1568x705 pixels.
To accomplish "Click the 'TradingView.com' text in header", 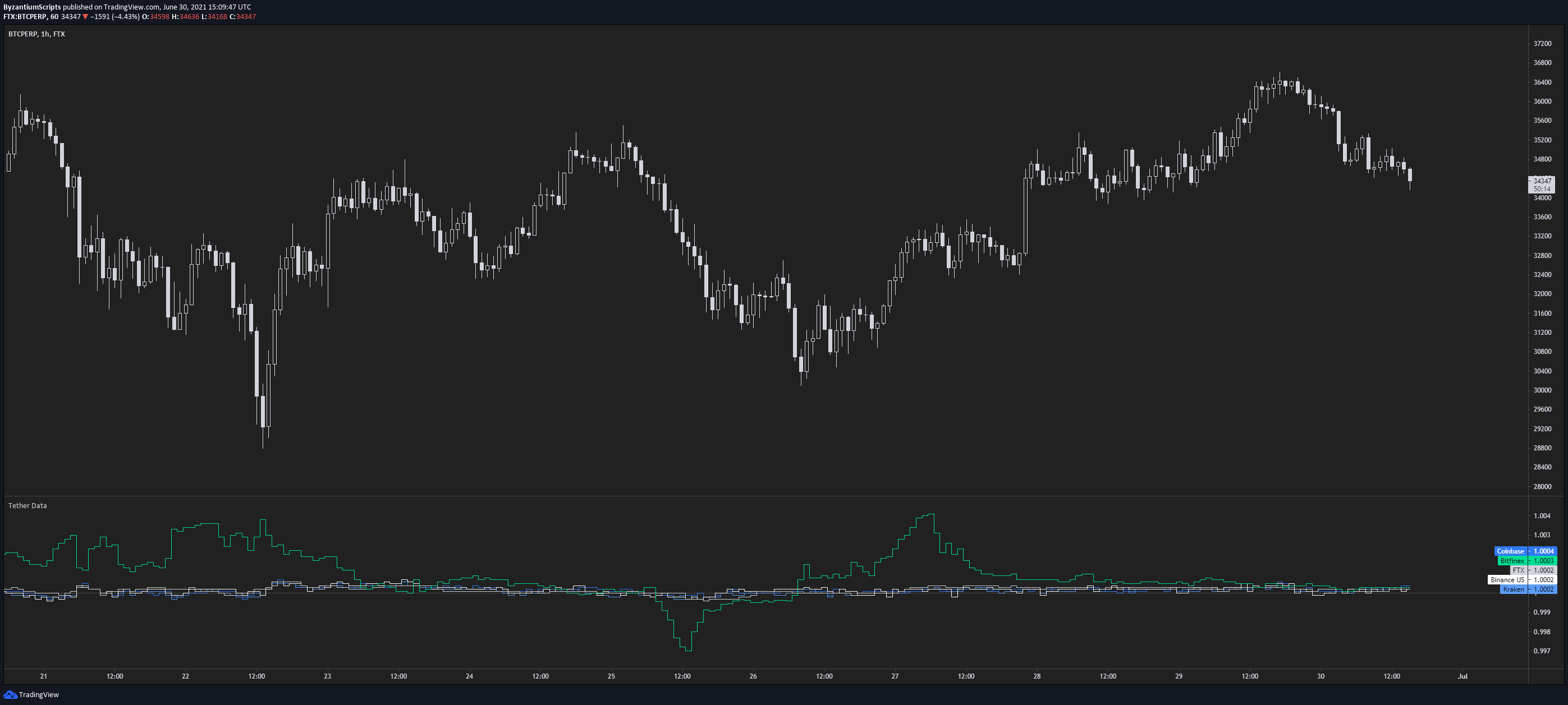I will 131,7.
